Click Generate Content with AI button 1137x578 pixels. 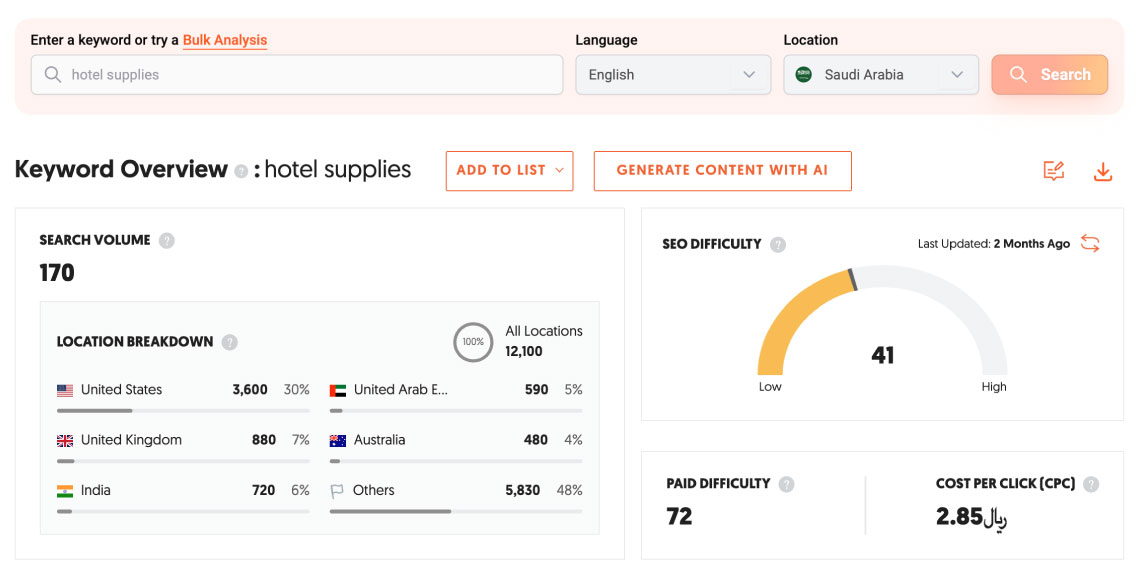[722, 171]
